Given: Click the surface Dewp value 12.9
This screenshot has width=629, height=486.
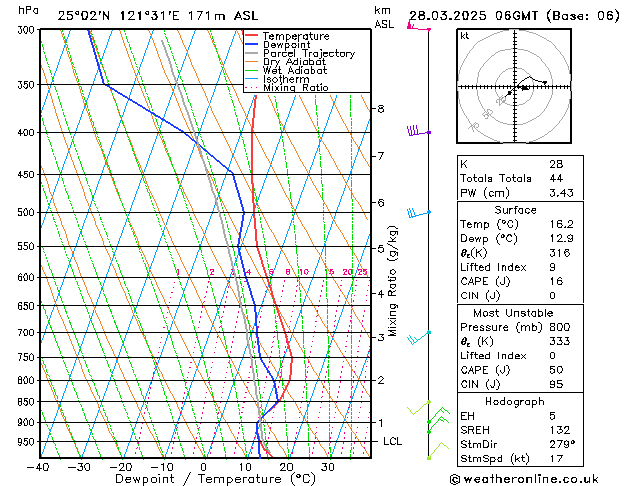Looking at the screenshot, I should (561, 239).
